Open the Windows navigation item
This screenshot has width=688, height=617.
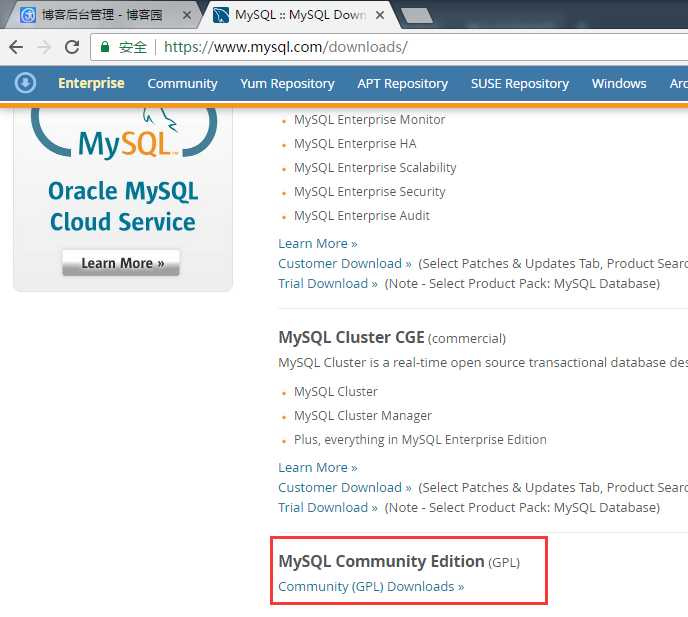(x=619, y=83)
